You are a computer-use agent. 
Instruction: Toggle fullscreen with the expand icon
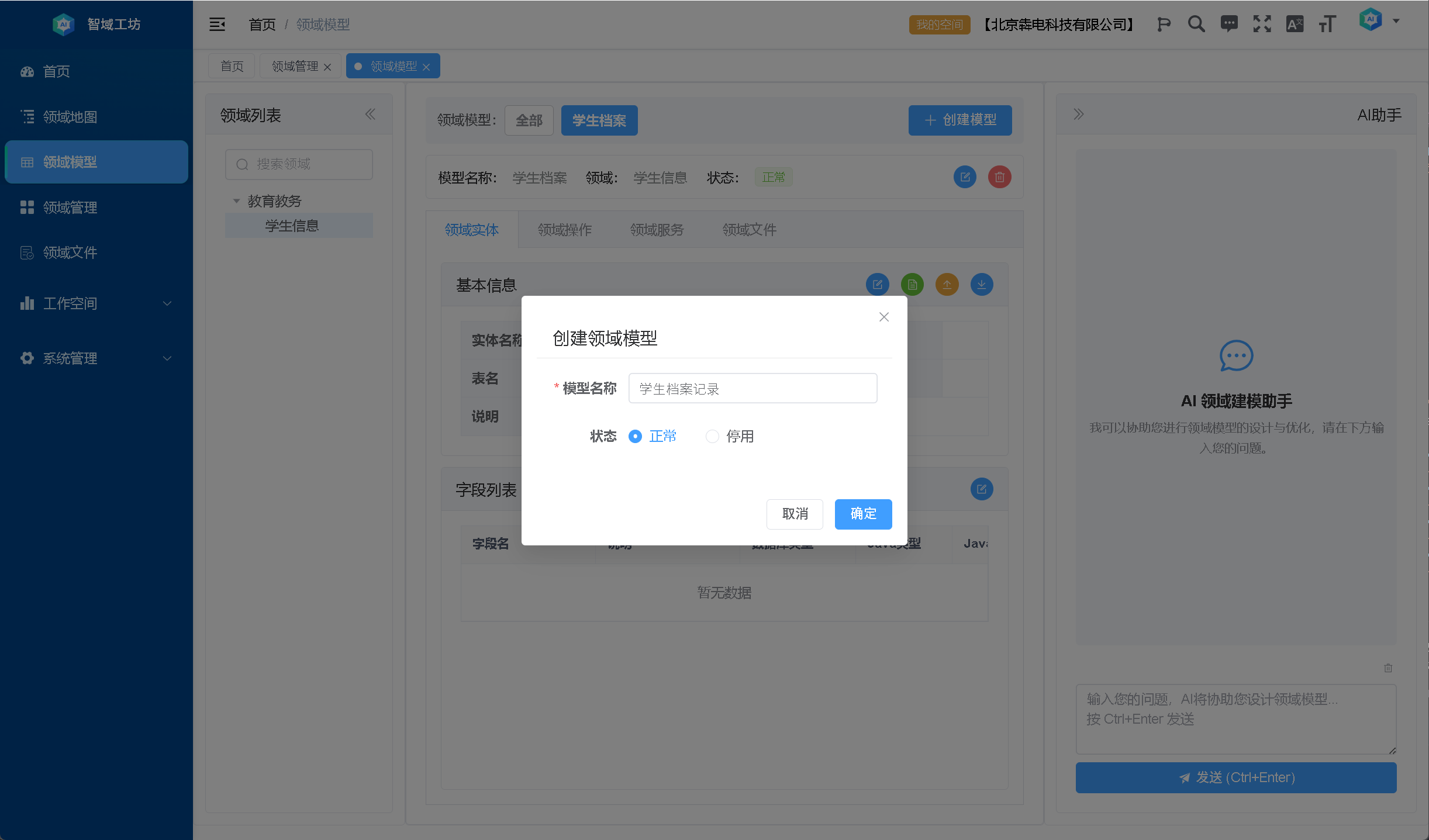(x=1262, y=24)
